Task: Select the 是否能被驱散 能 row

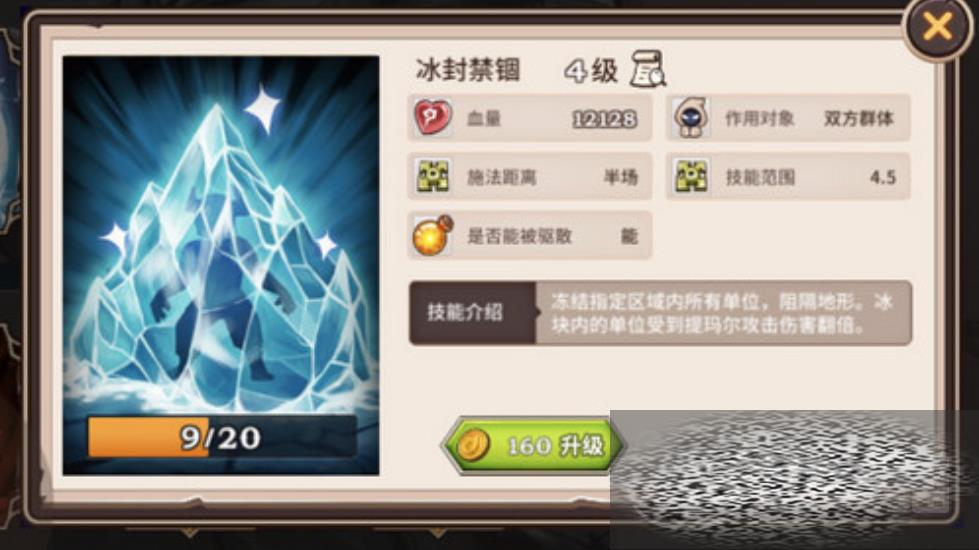Action: (529, 235)
